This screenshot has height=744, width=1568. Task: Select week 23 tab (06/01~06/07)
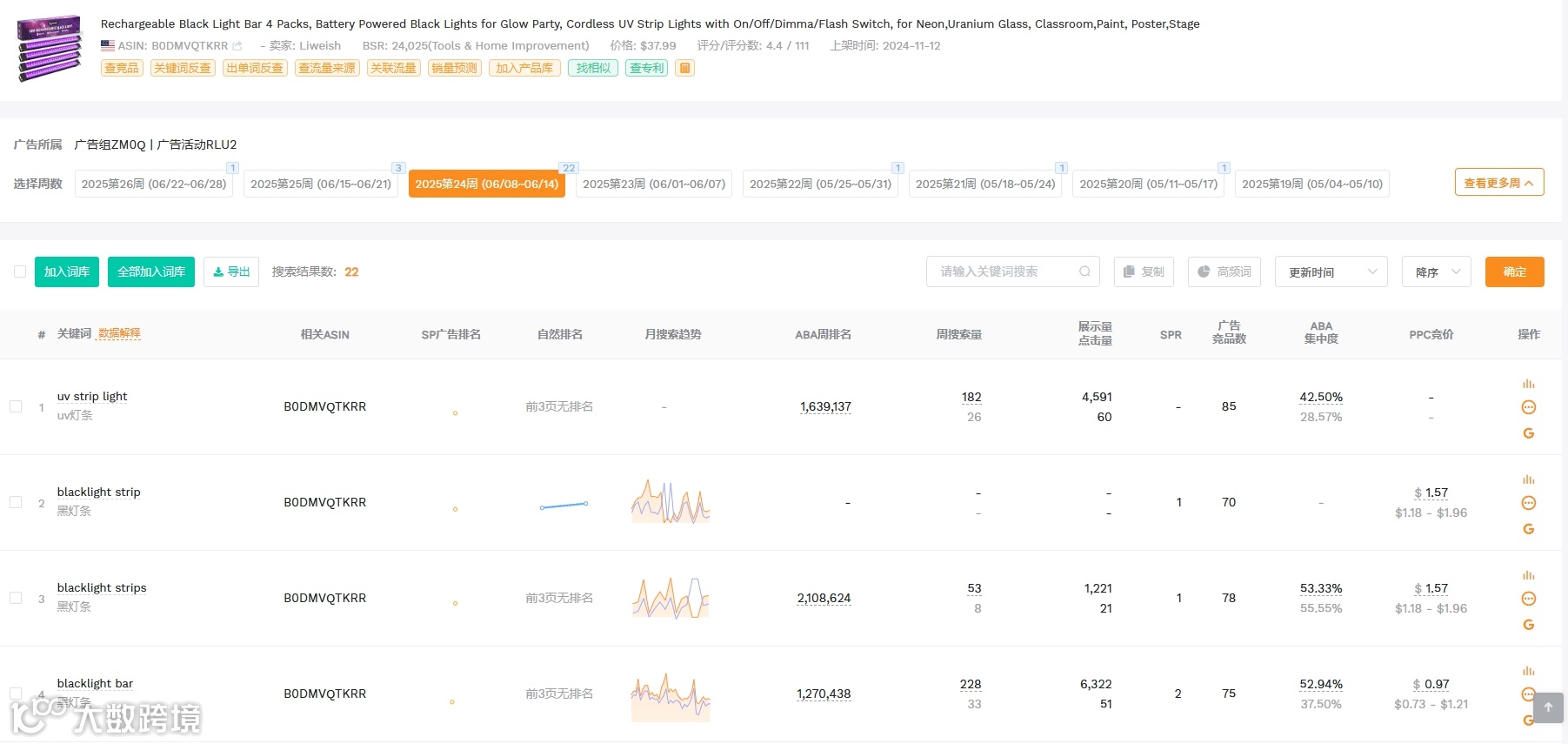[654, 184]
